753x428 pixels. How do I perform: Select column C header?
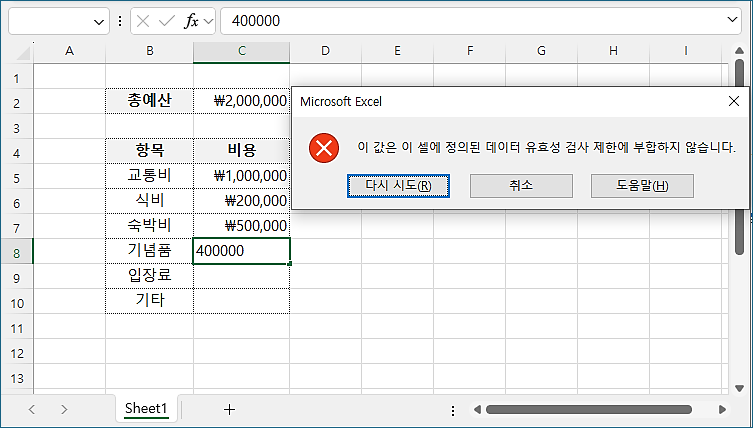pyautogui.click(x=241, y=51)
